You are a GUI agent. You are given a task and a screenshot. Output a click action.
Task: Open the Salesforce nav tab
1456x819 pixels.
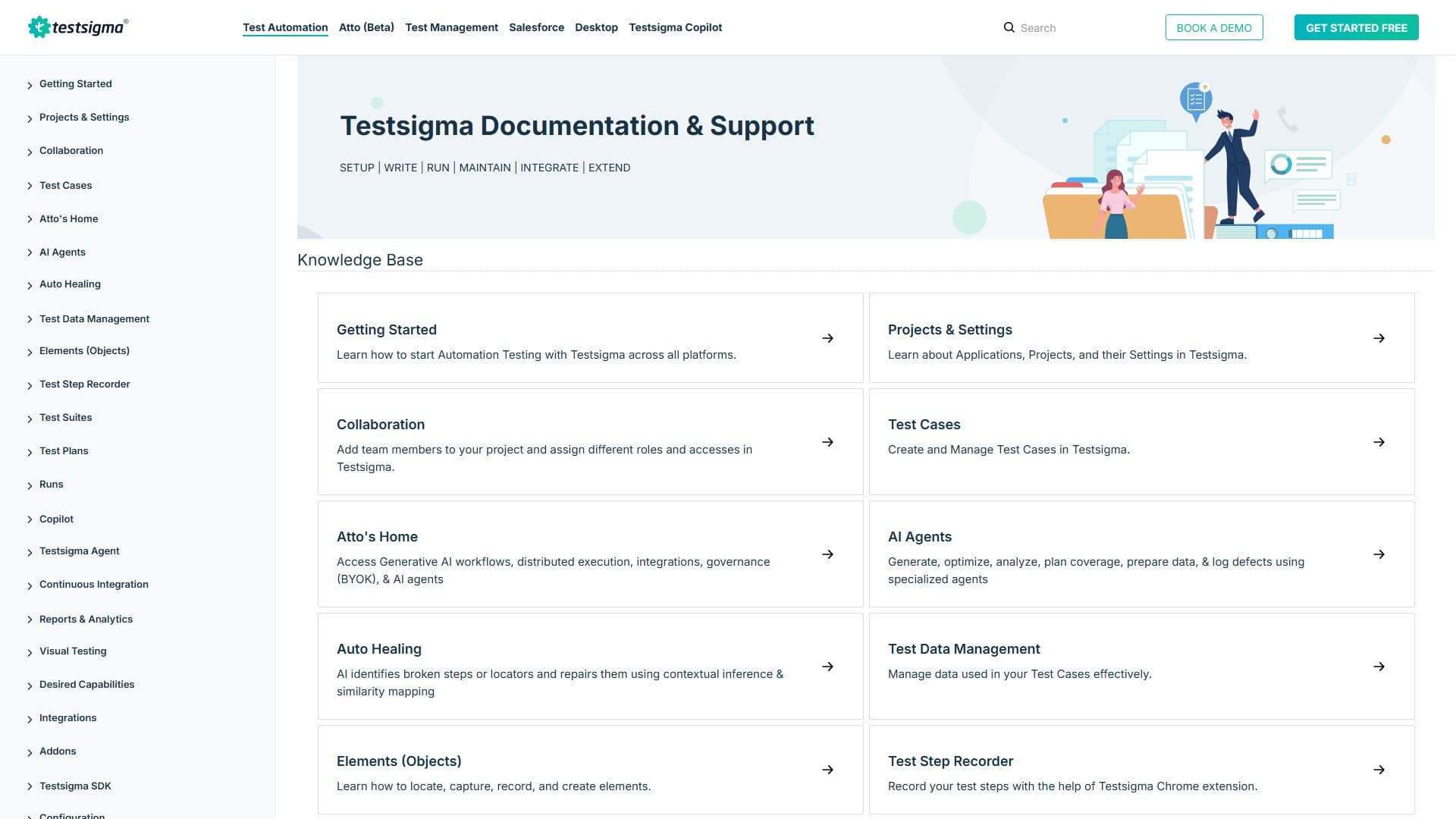[536, 27]
